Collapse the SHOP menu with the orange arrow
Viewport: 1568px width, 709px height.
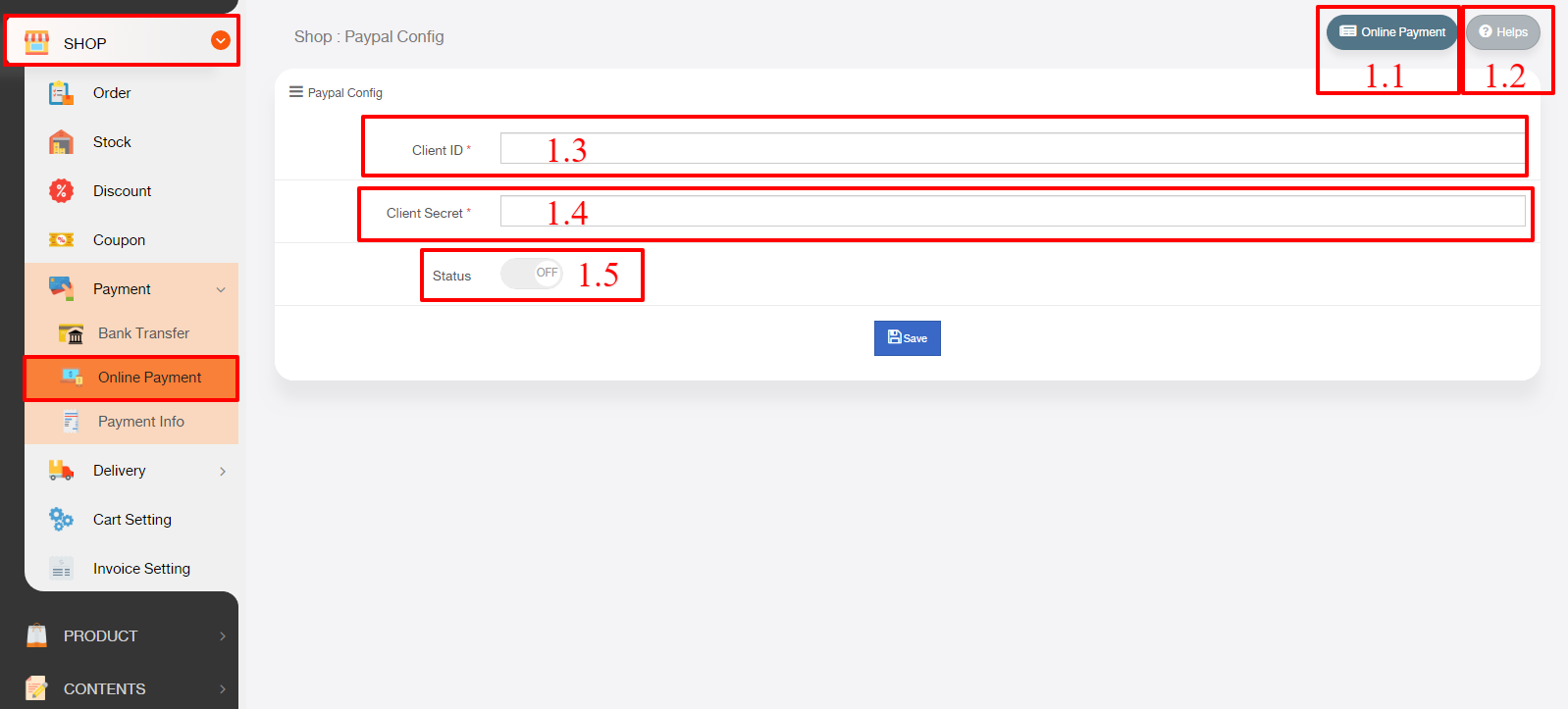pos(221,40)
